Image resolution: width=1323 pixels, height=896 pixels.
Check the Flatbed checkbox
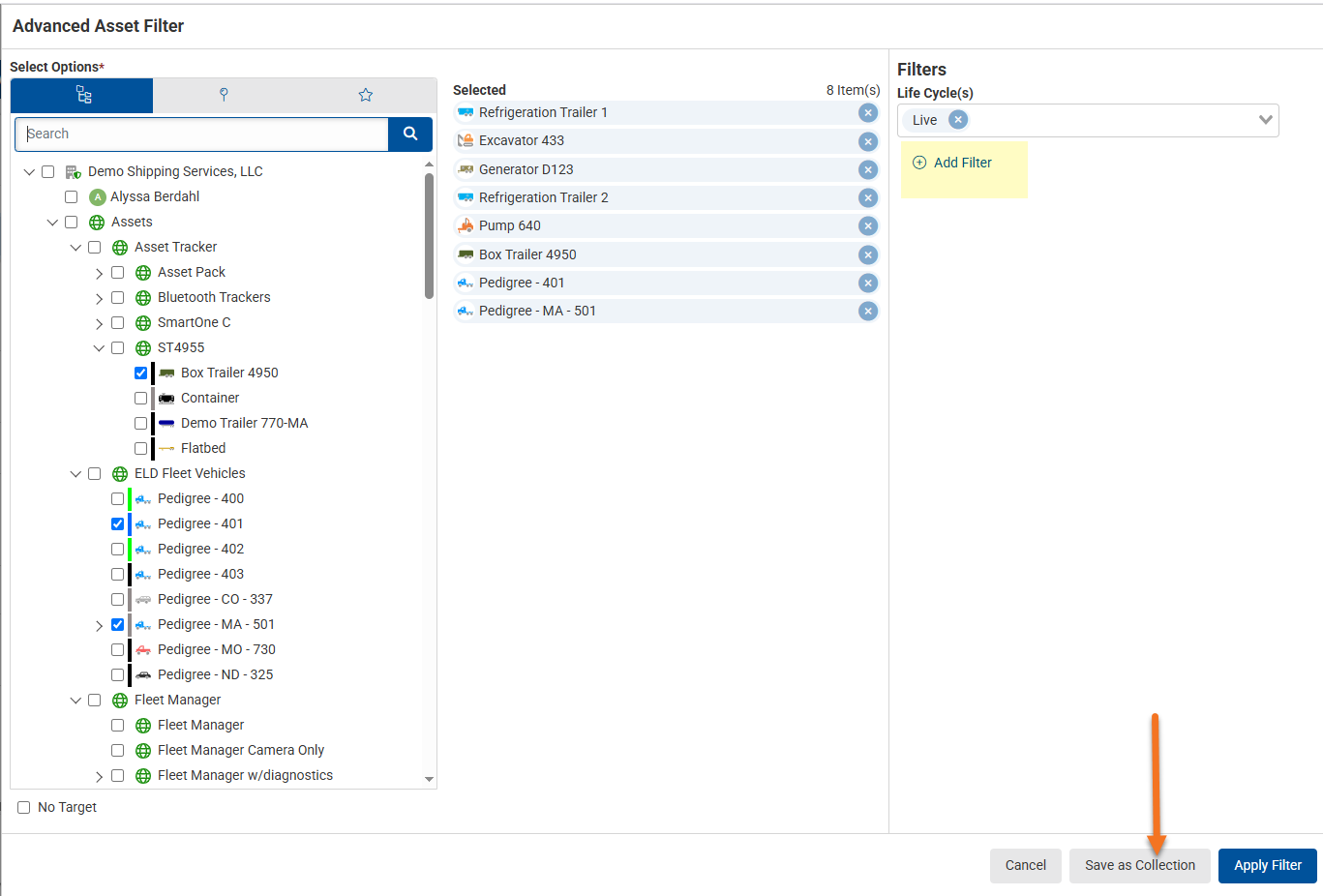[x=141, y=449]
